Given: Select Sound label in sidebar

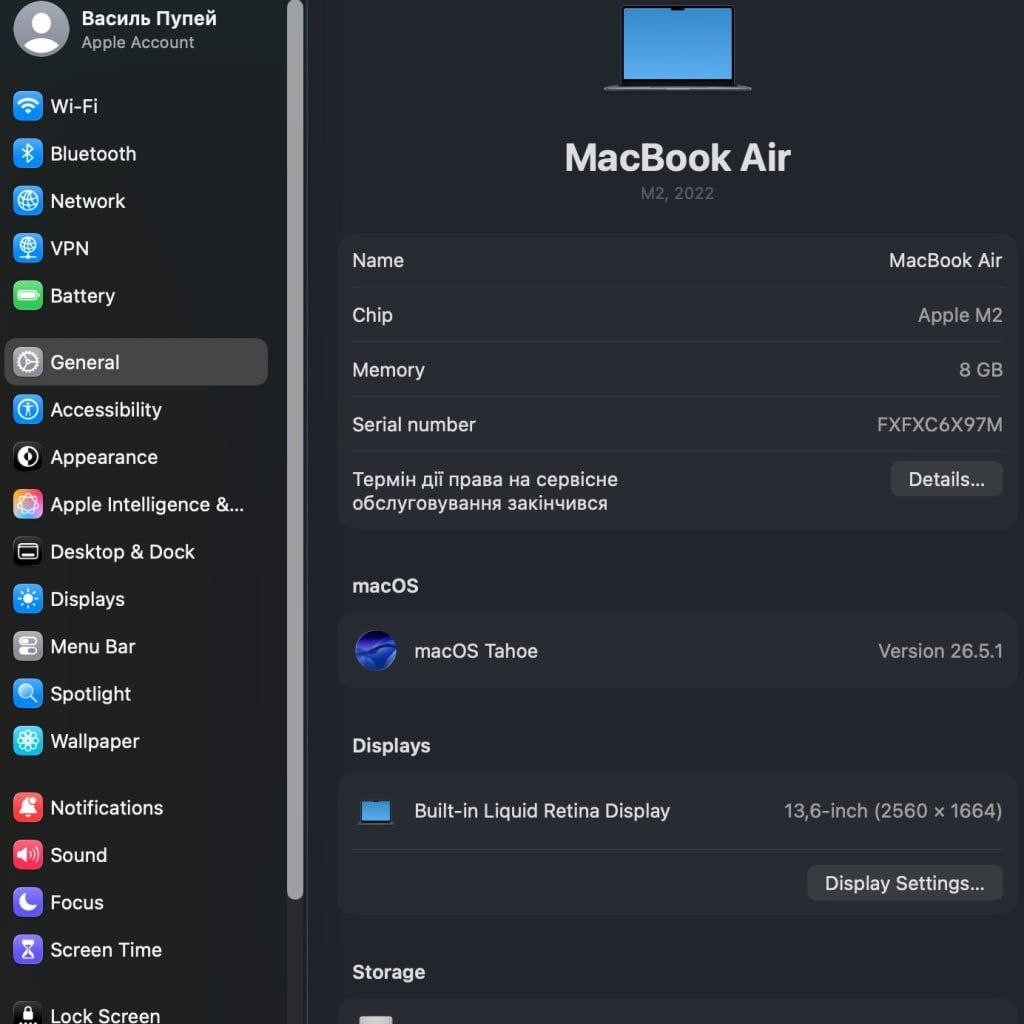Looking at the screenshot, I should pyautogui.click(x=78, y=855).
